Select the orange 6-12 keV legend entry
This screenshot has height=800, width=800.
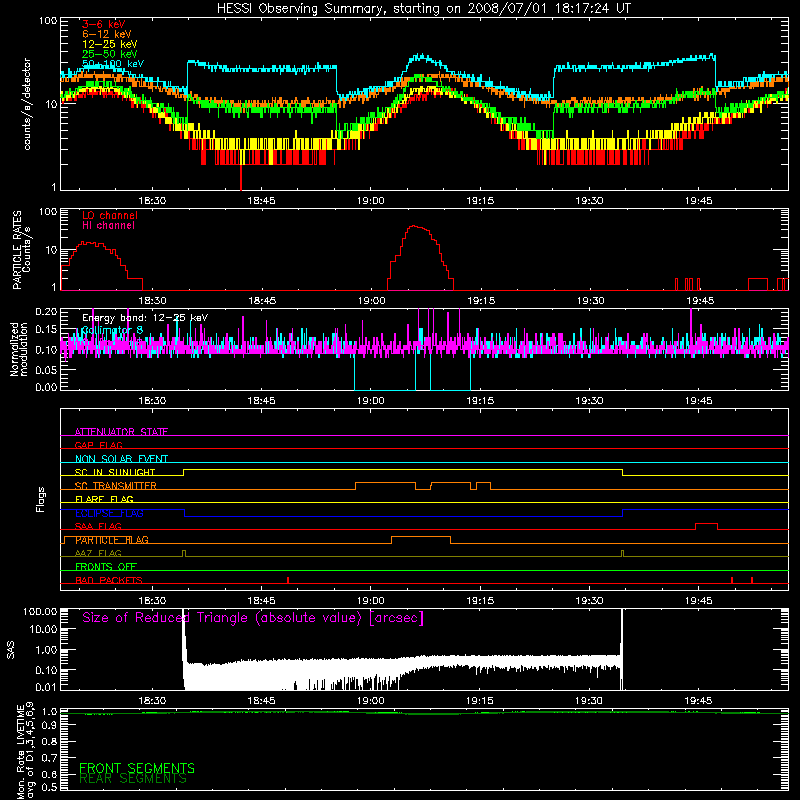pyautogui.click(x=107, y=34)
